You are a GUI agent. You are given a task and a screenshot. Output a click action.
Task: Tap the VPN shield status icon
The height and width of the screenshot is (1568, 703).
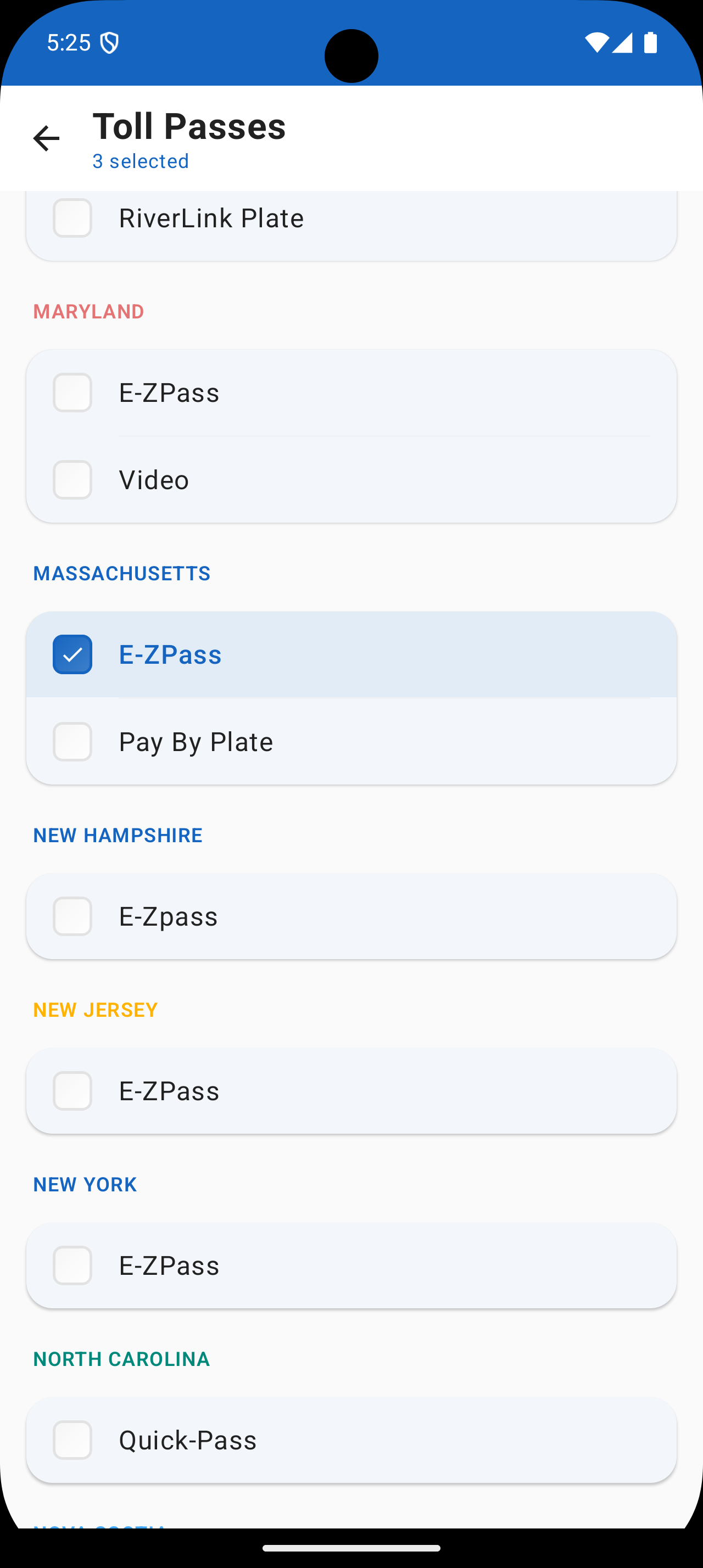(109, 43)
